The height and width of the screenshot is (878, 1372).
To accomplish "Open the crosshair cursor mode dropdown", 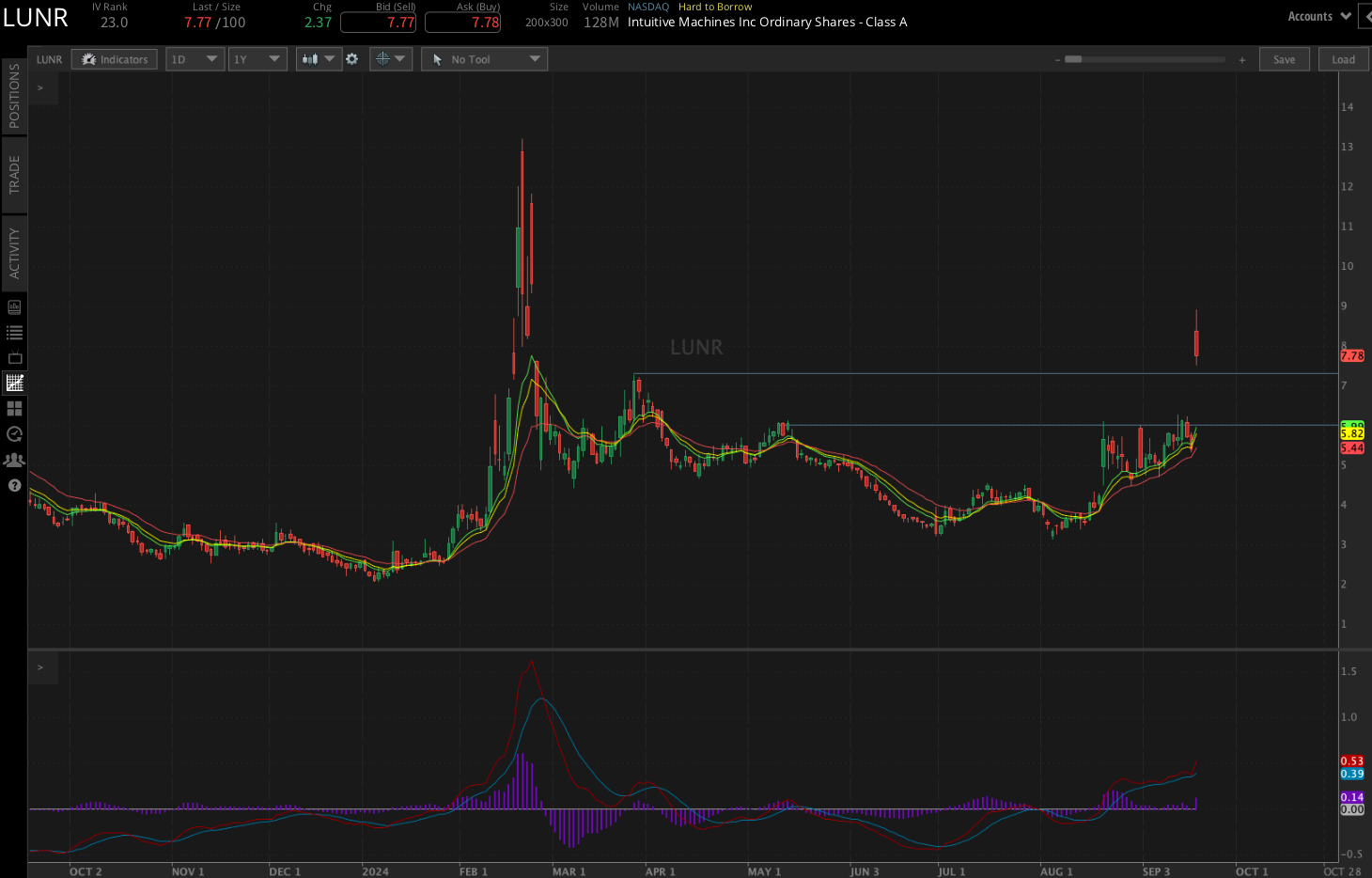I will pos(391,59).
